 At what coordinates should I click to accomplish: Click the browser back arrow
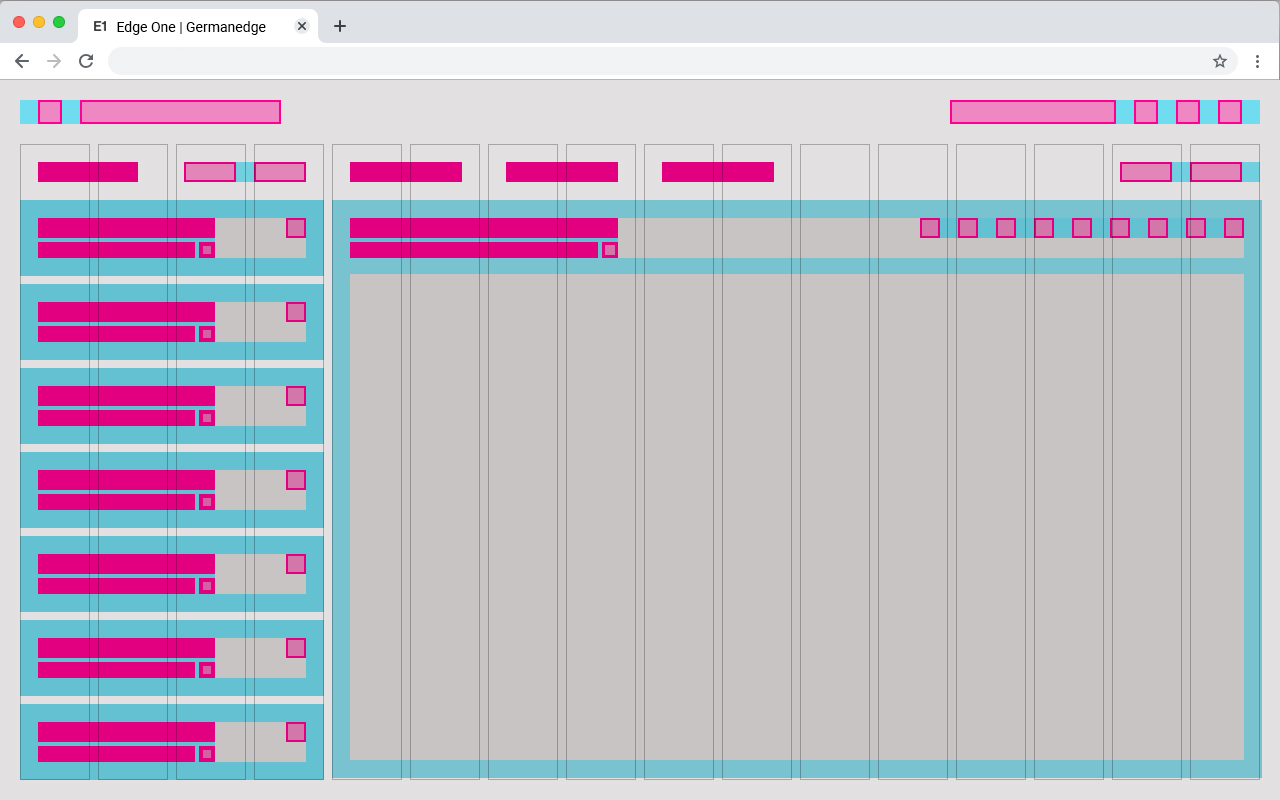click(x=22, y=61)
